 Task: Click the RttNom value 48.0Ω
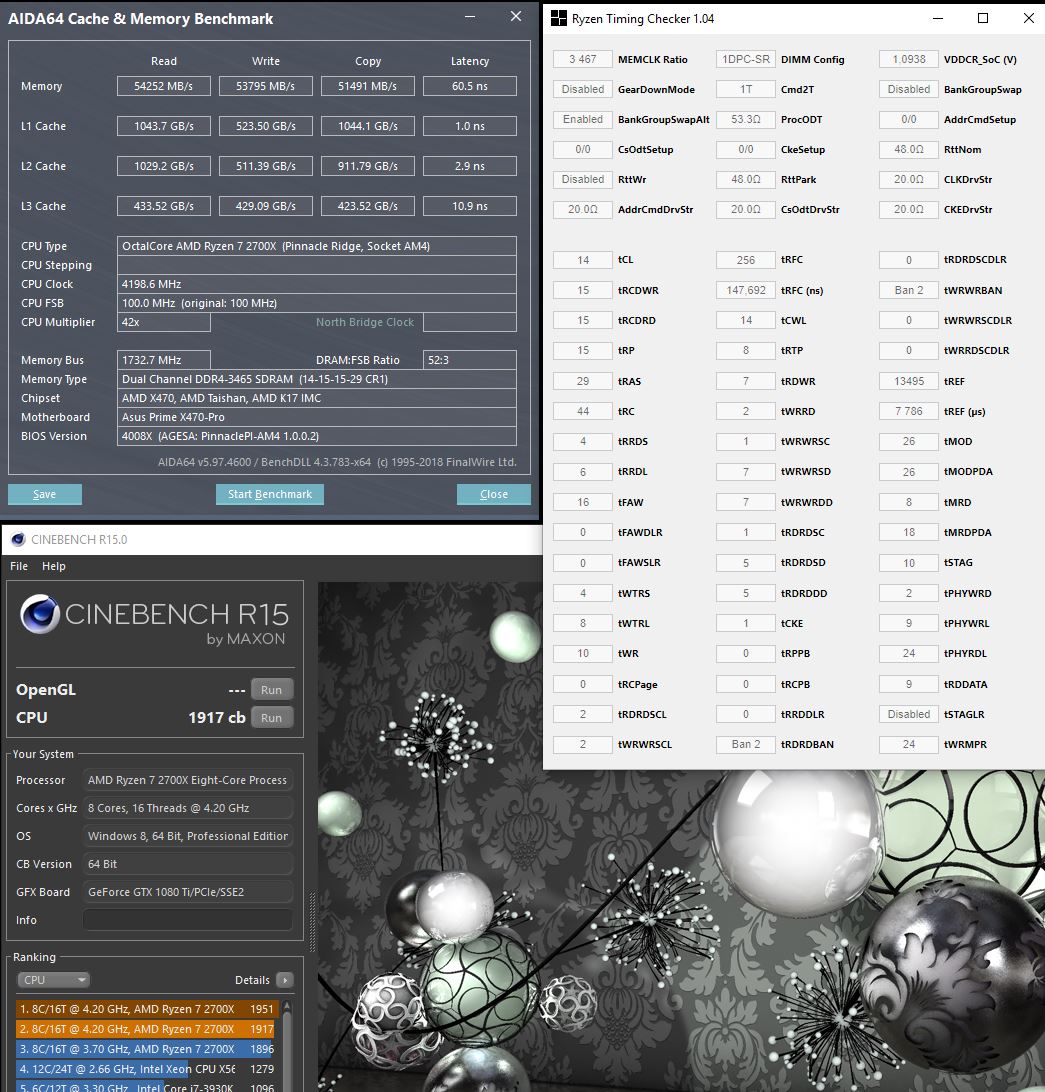click(909, 149)
